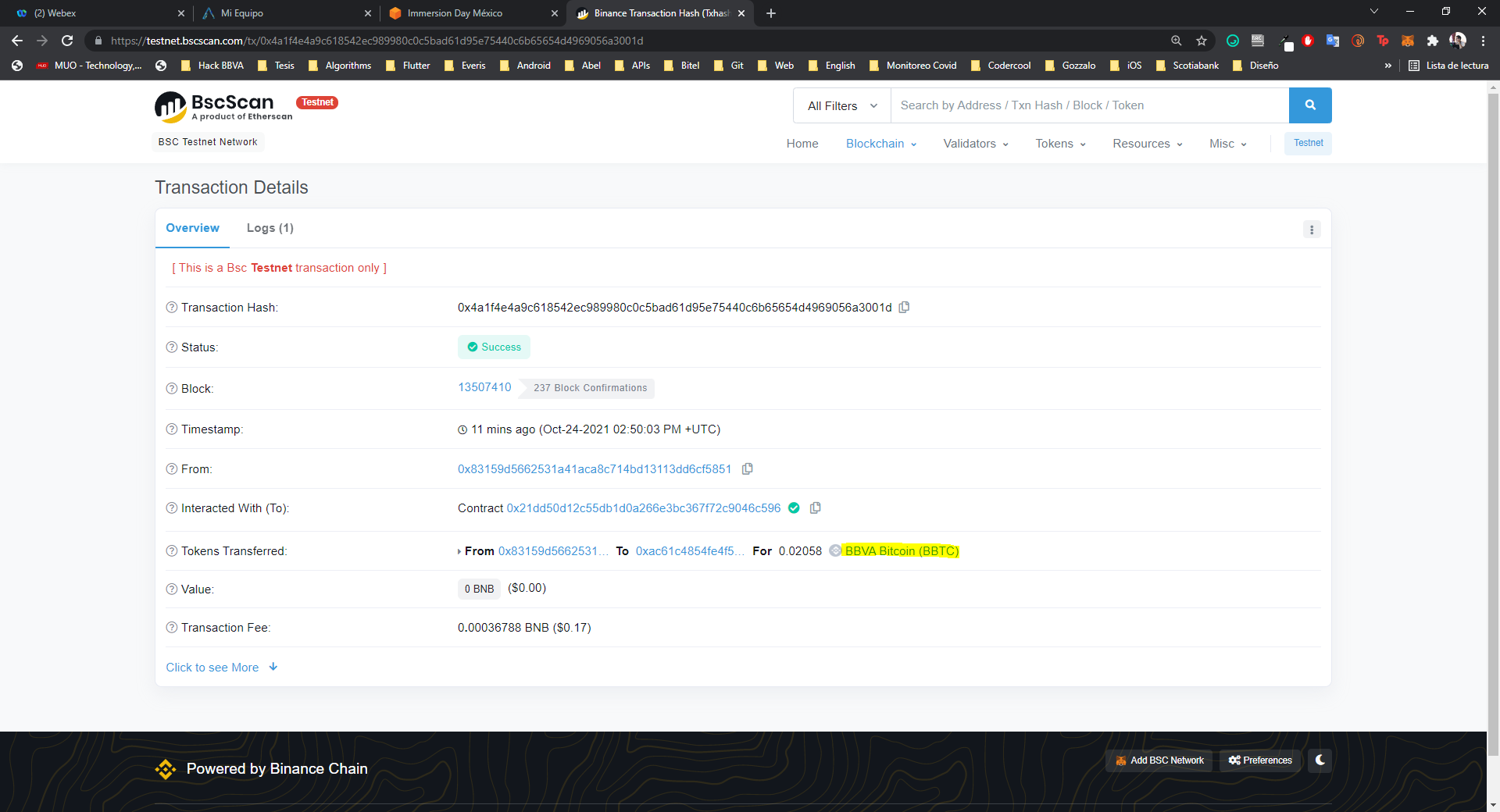Open the Grammarly extension icon
Viewport: 1500px width, 812px height.
coord(1233,41)
